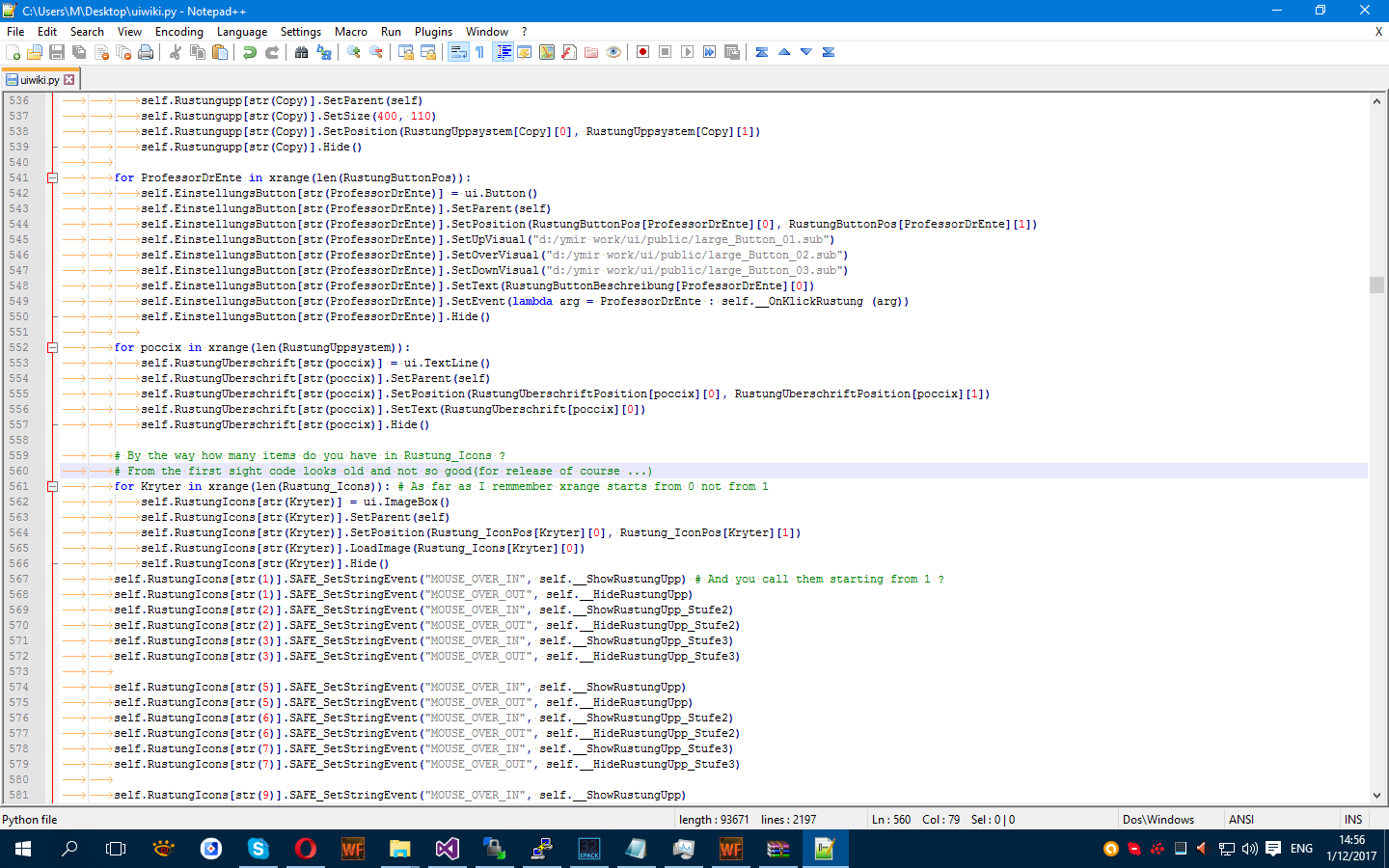Zoom out with the magnifier minus icon
The image size is (1389, 868).
[376, 52]
